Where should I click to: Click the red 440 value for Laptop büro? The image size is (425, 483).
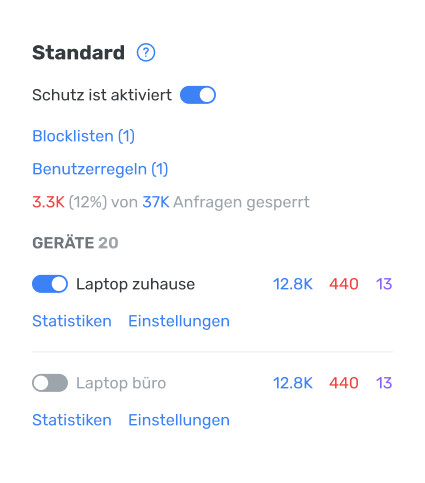(344, 383)
